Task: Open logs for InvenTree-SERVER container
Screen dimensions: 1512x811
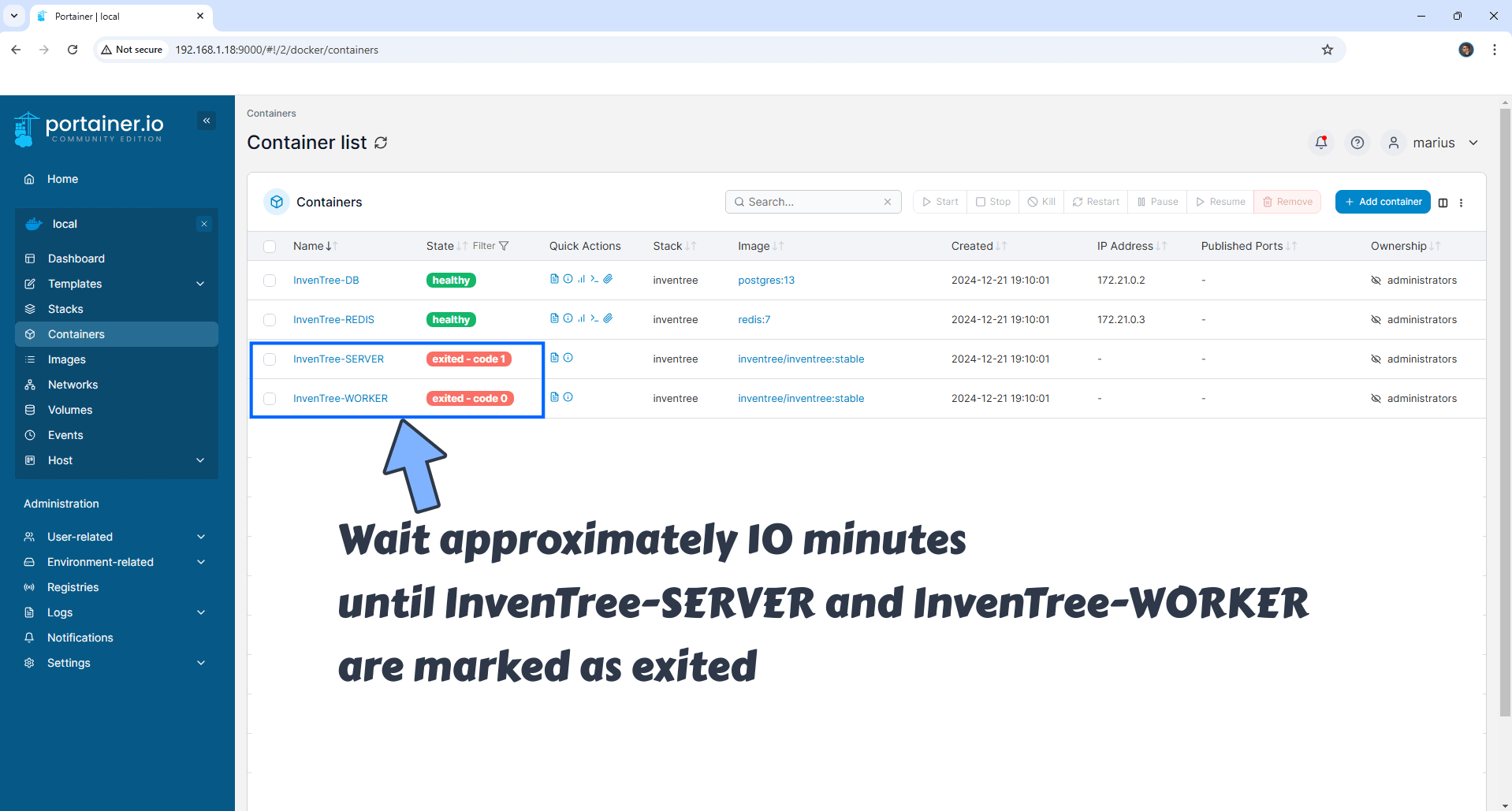Action: pyautogui.click(x=554, y=358)
